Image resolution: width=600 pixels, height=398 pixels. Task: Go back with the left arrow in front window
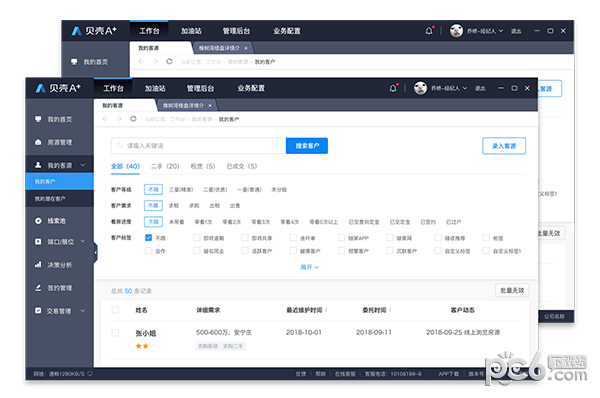(105, 119)
